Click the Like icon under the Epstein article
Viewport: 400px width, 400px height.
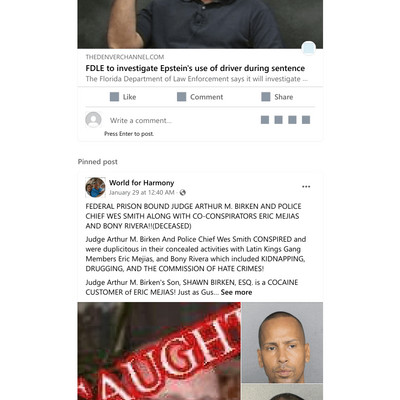(114, 97)
